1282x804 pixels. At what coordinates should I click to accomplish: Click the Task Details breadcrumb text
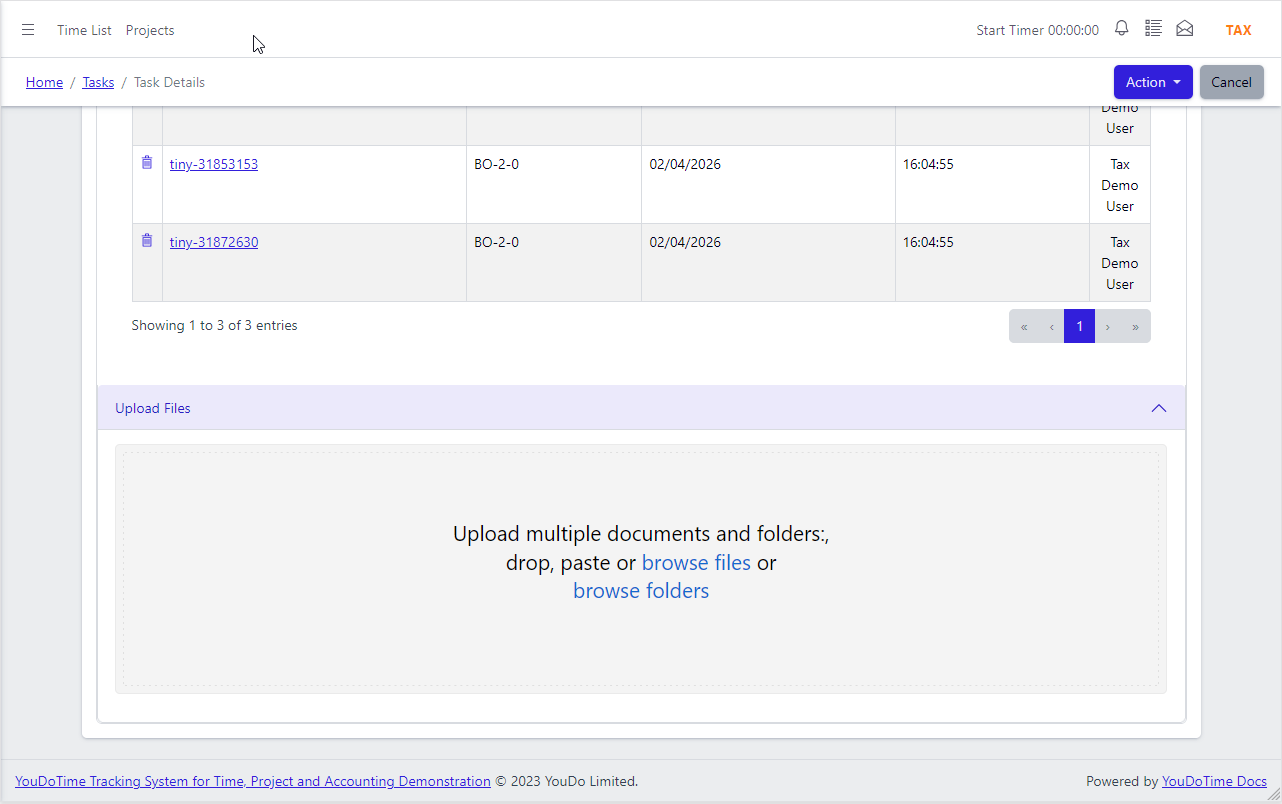(x=169, y=82)
